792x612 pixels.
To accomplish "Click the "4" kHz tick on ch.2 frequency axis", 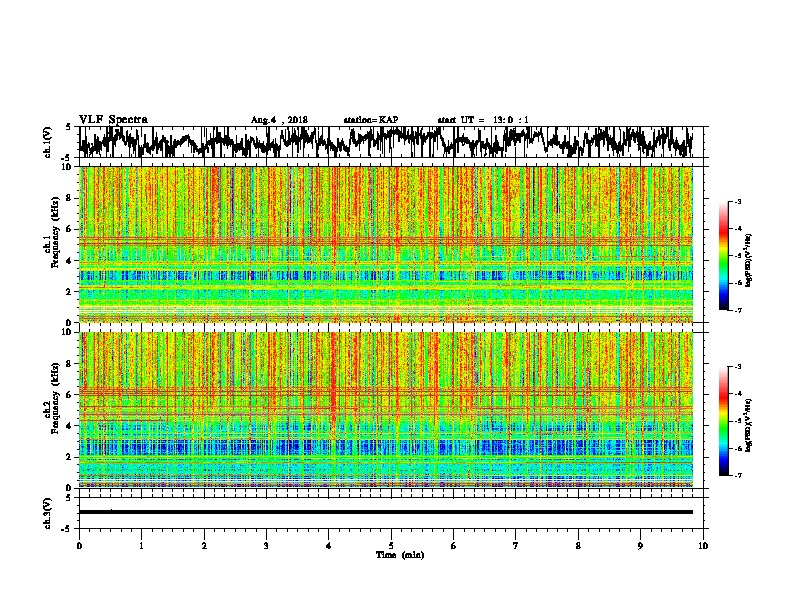I will point(69,426).
